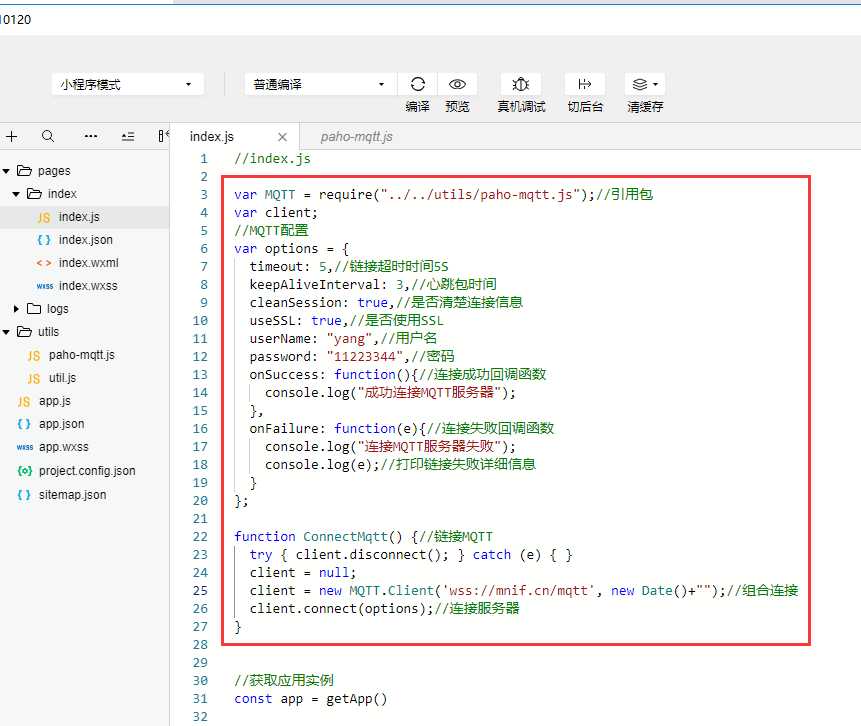Open app.json in file tree
The width and height of the screenshot is (861, 726).
62,424
